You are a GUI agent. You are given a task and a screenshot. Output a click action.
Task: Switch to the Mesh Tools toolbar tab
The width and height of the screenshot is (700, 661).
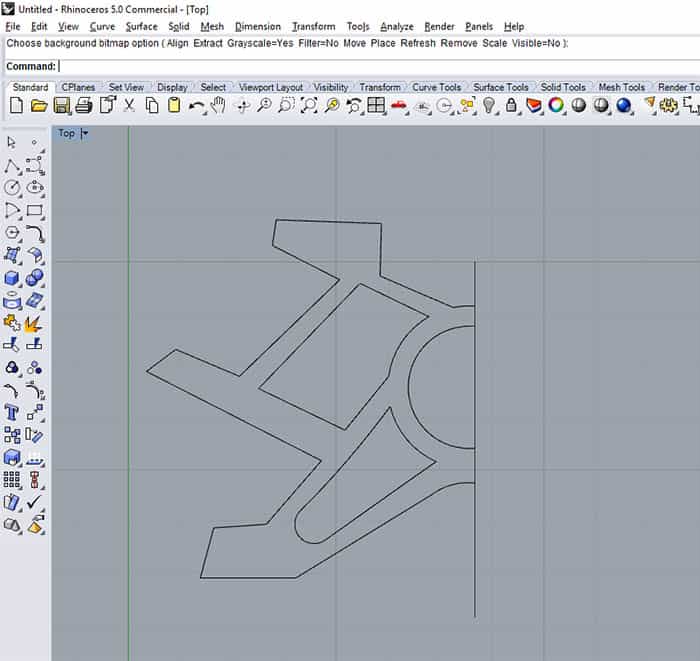622,87
